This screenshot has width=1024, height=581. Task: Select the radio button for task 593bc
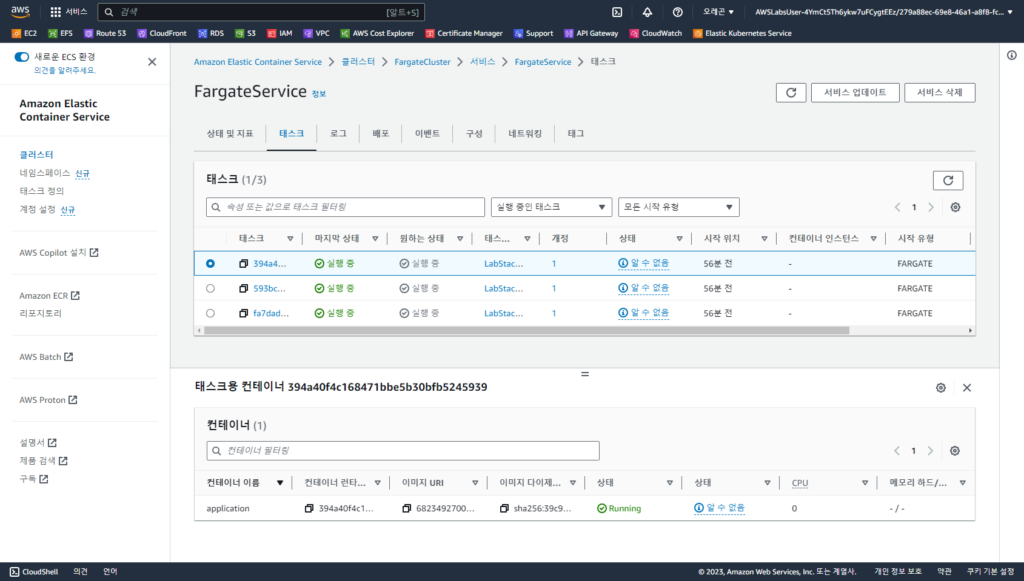point(210,289)
